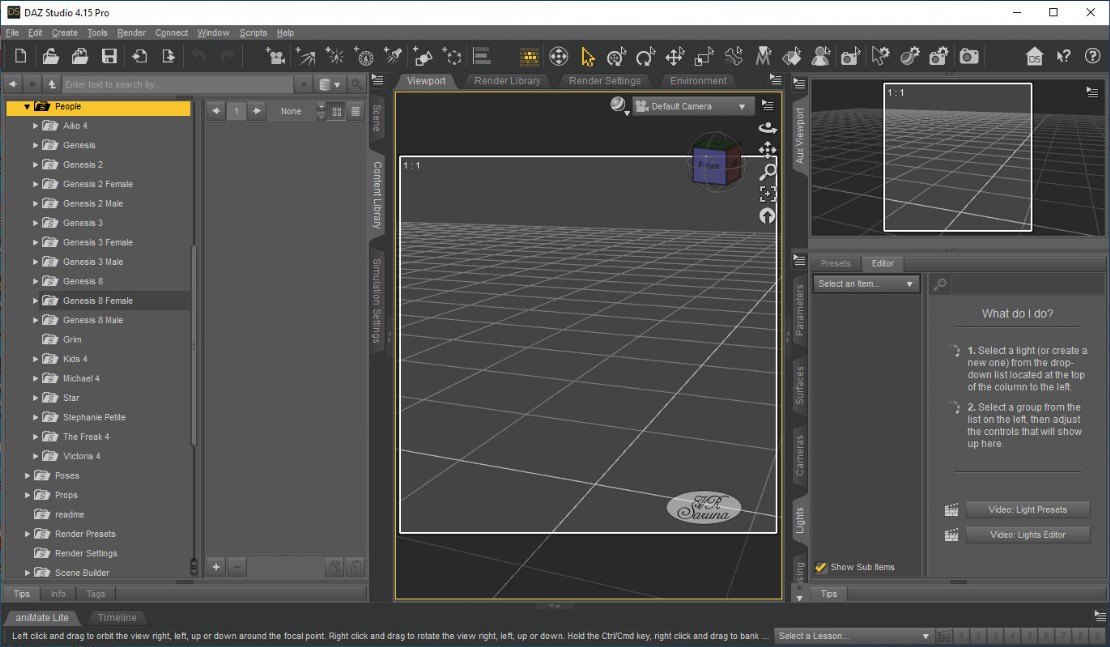
Task: Open a file with the open-folder icon
Action: 50,56
